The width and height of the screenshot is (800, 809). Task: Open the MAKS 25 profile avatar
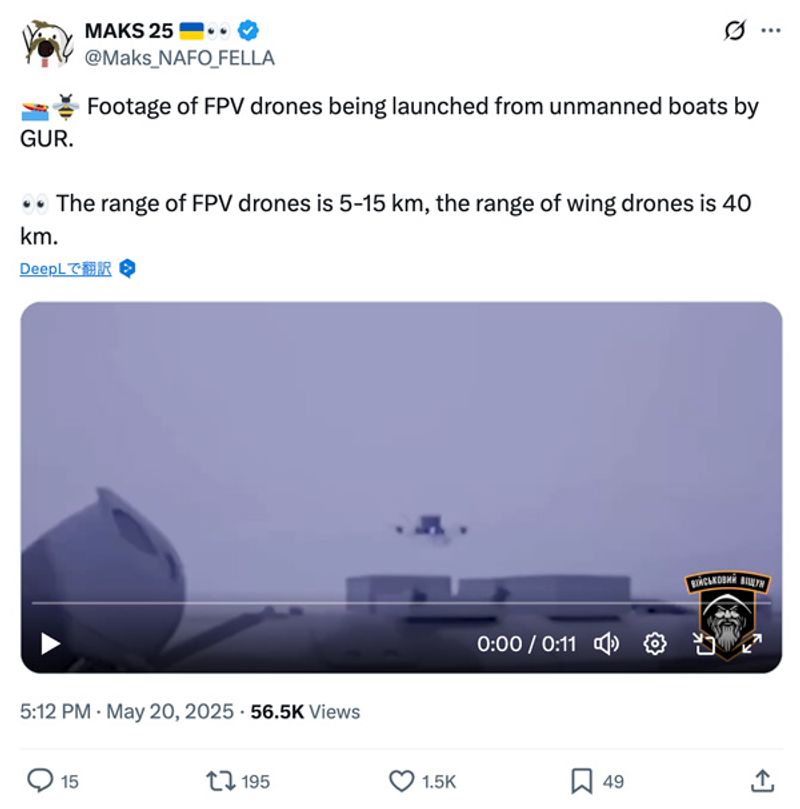(45, 45)
